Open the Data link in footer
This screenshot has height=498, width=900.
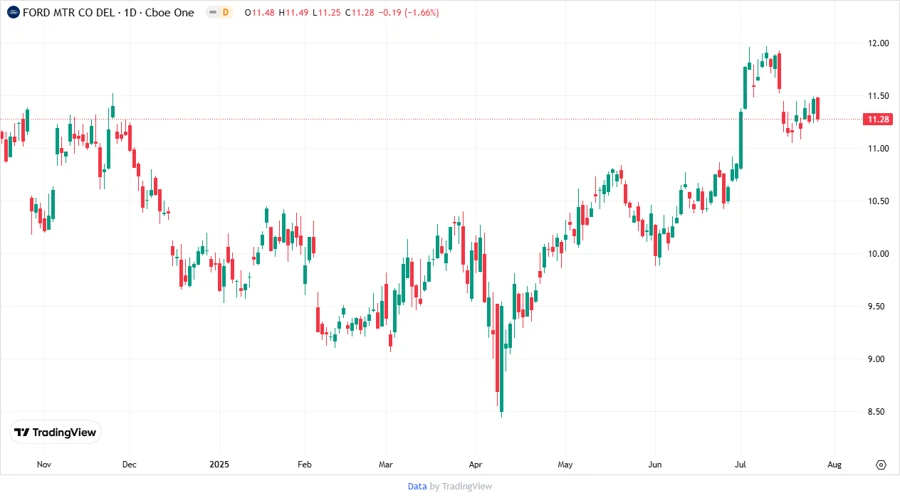(417, 487)
